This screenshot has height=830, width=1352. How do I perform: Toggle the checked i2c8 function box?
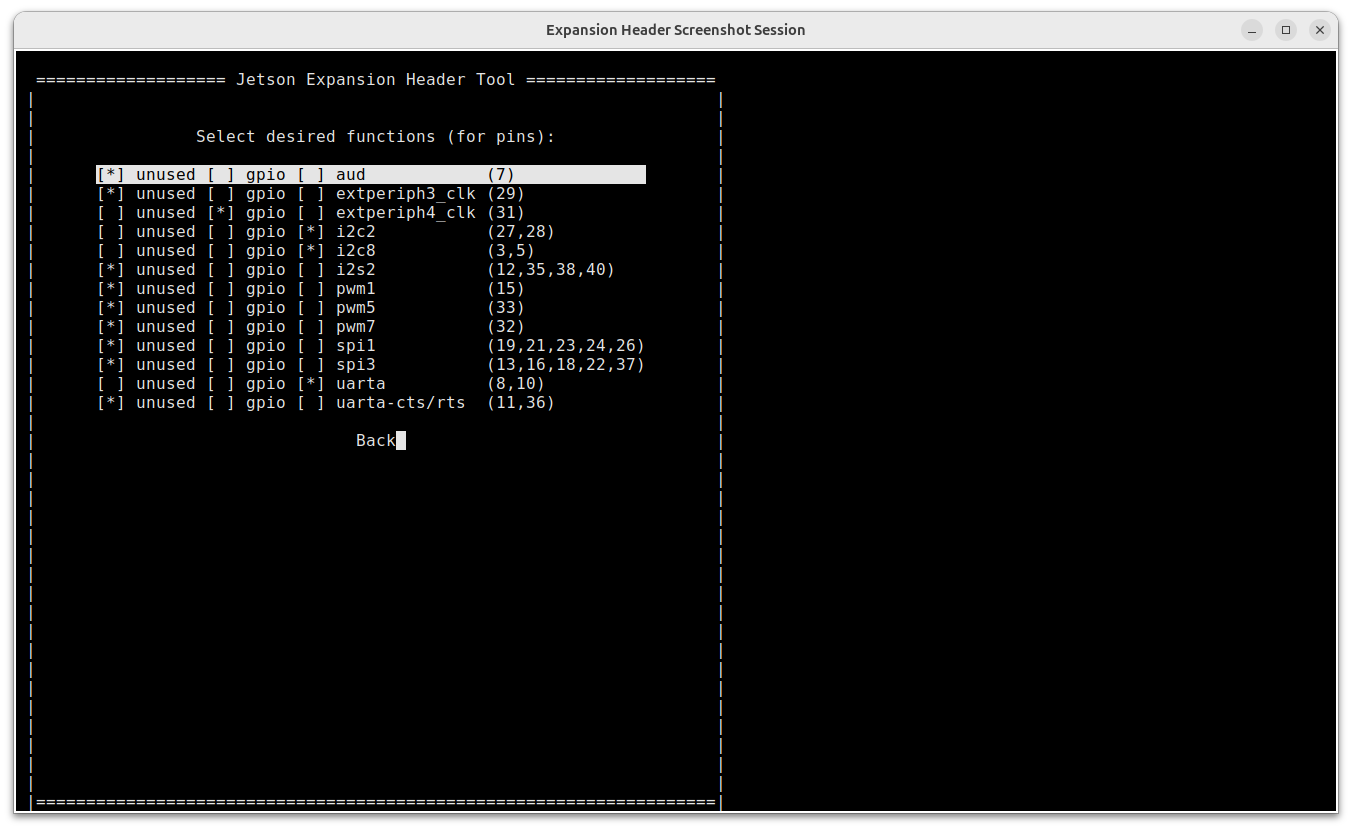coord(311,251)
